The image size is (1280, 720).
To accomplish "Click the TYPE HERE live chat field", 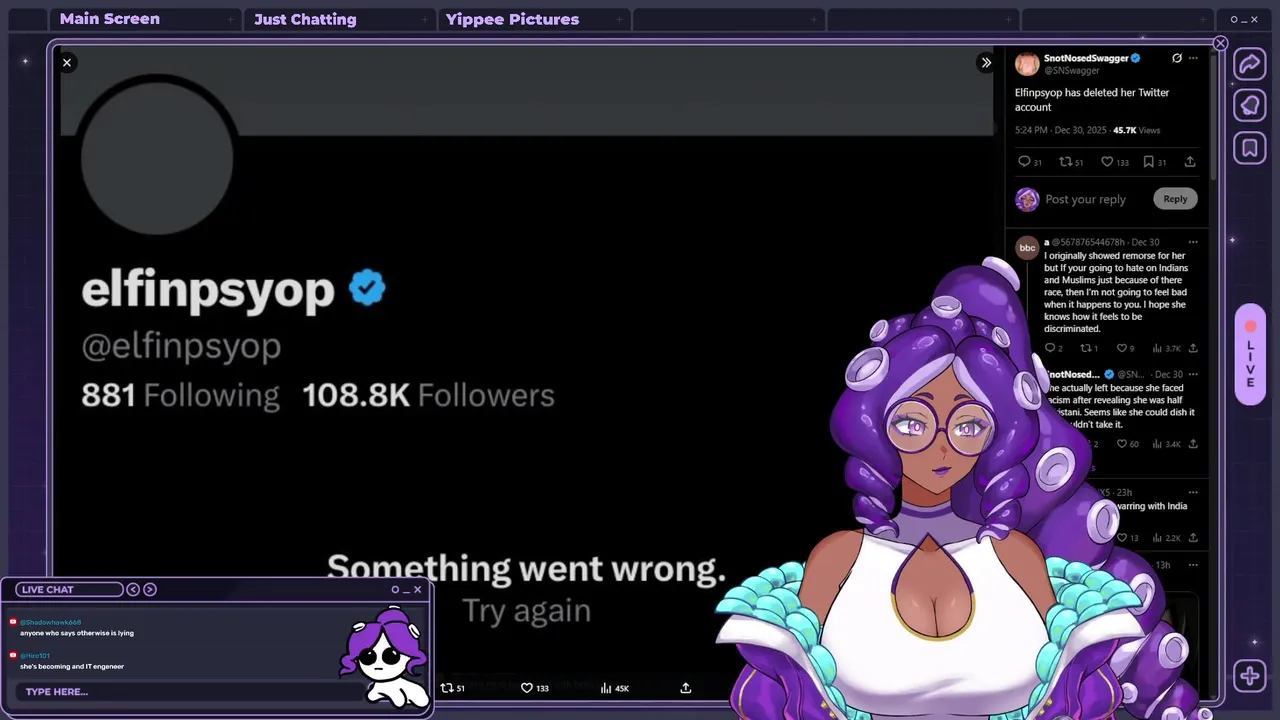I will click(x=190, y=692).
